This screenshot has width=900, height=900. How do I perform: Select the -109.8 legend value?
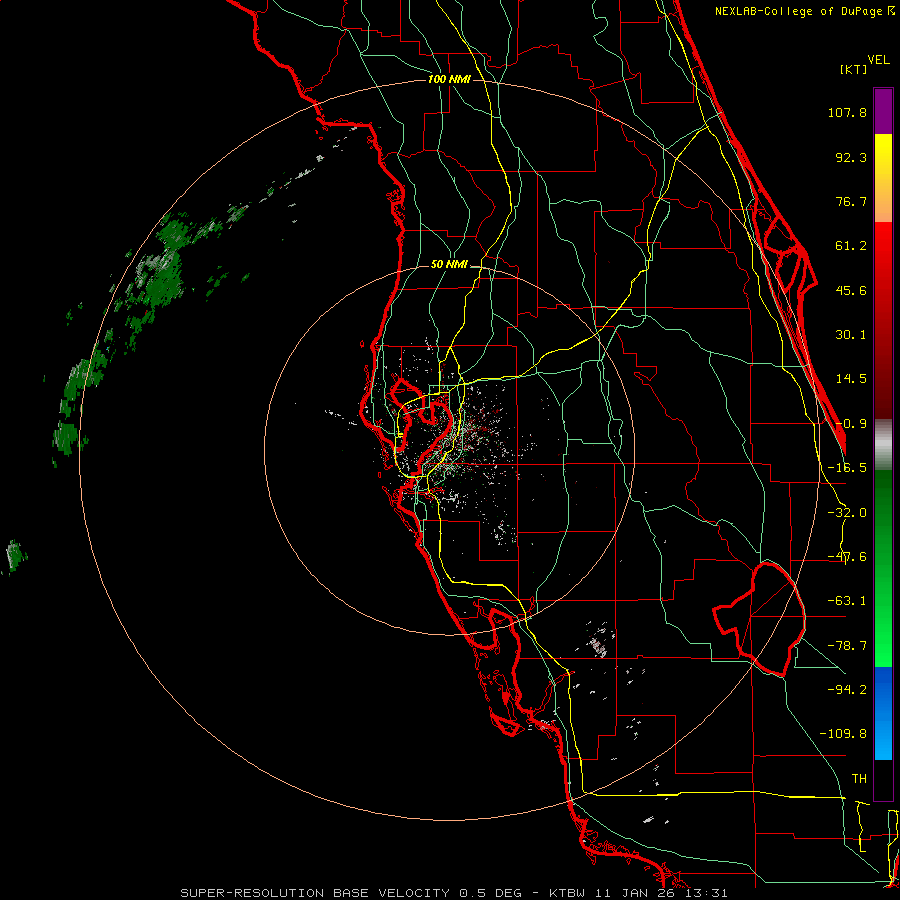(x=843, y=734)
